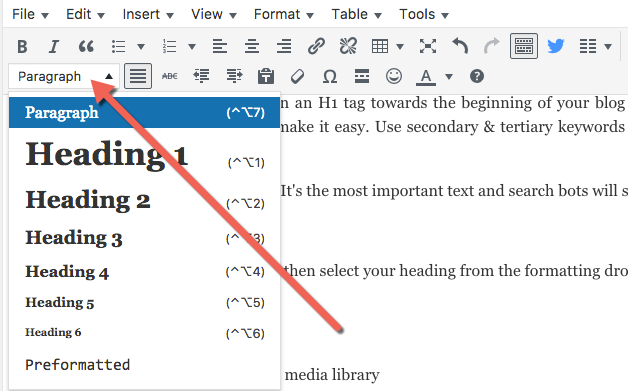The height and width of the screenshot is (391, 628).
Task: Click the text 'media library' in the editor
Action: 332,375
